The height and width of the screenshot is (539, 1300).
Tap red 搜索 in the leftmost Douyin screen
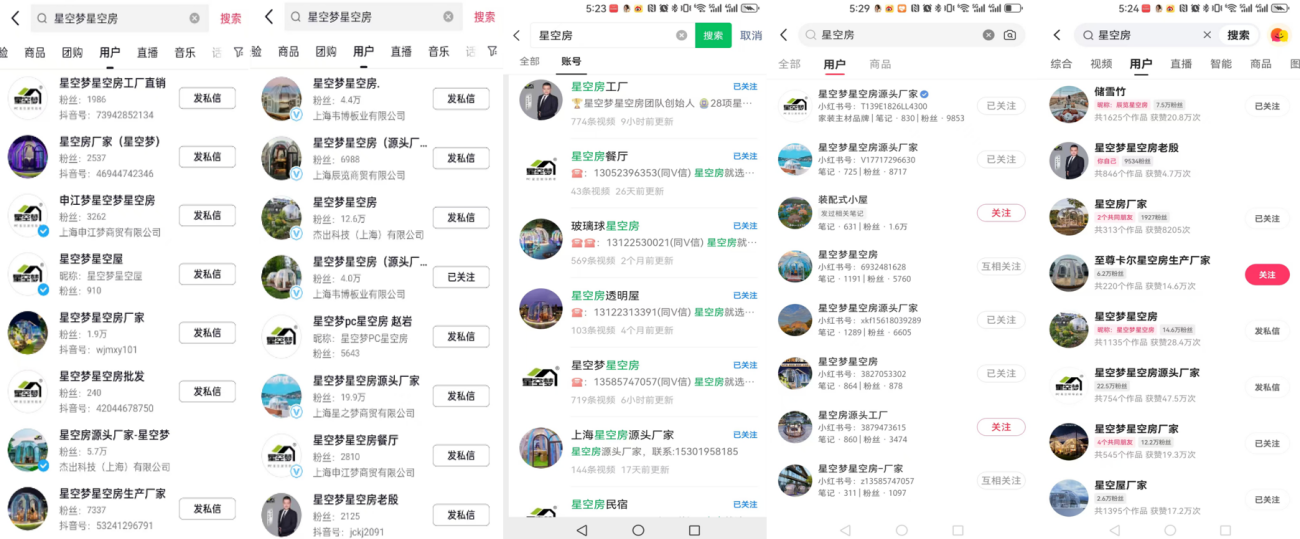pyautogui.click(x=231, y=18)
